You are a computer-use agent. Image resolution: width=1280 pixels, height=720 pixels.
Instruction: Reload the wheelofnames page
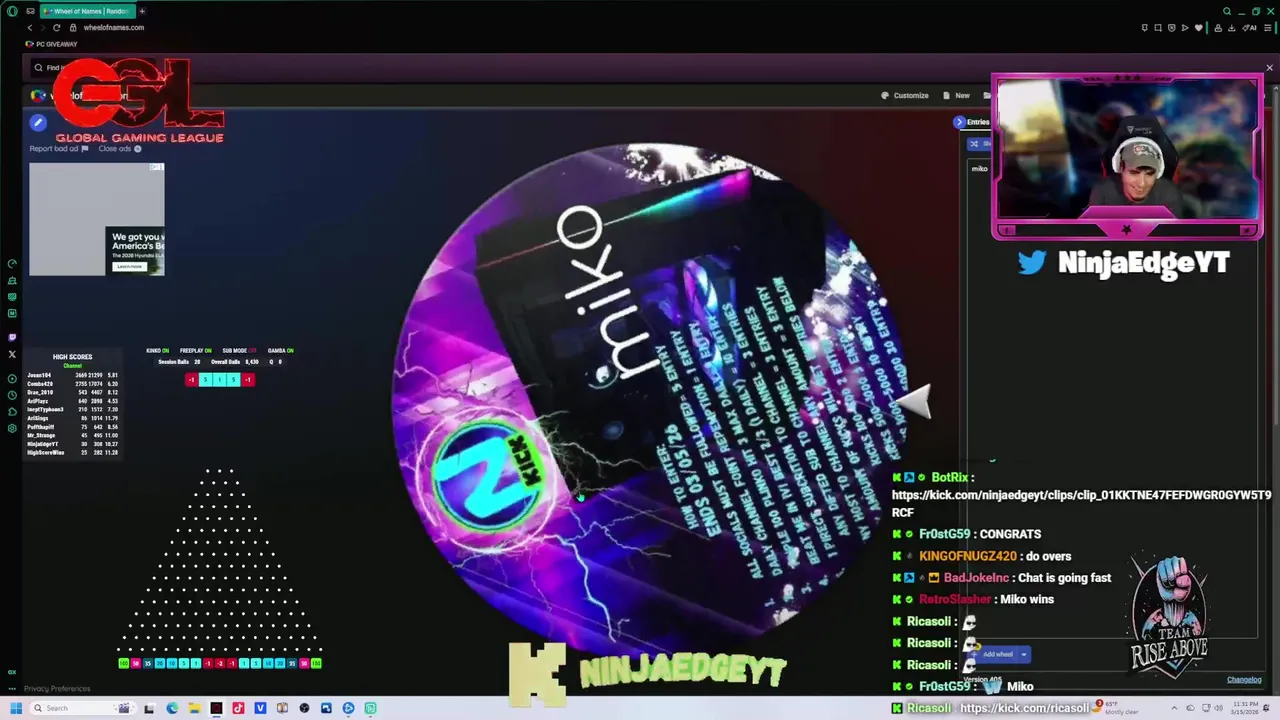point(56,28)
